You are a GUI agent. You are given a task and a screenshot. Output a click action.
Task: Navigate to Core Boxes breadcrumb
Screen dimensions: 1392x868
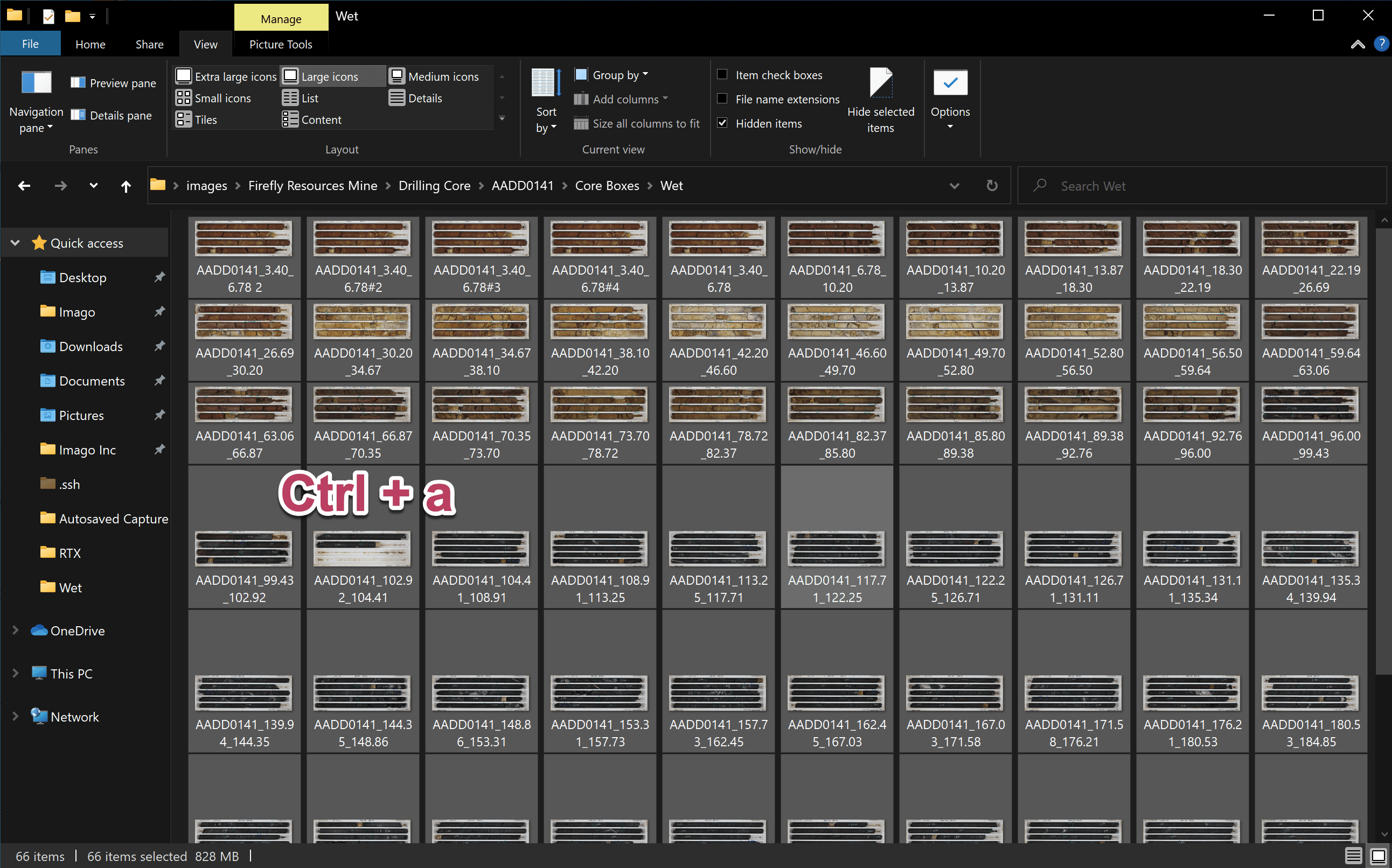(x=607, y=185)
